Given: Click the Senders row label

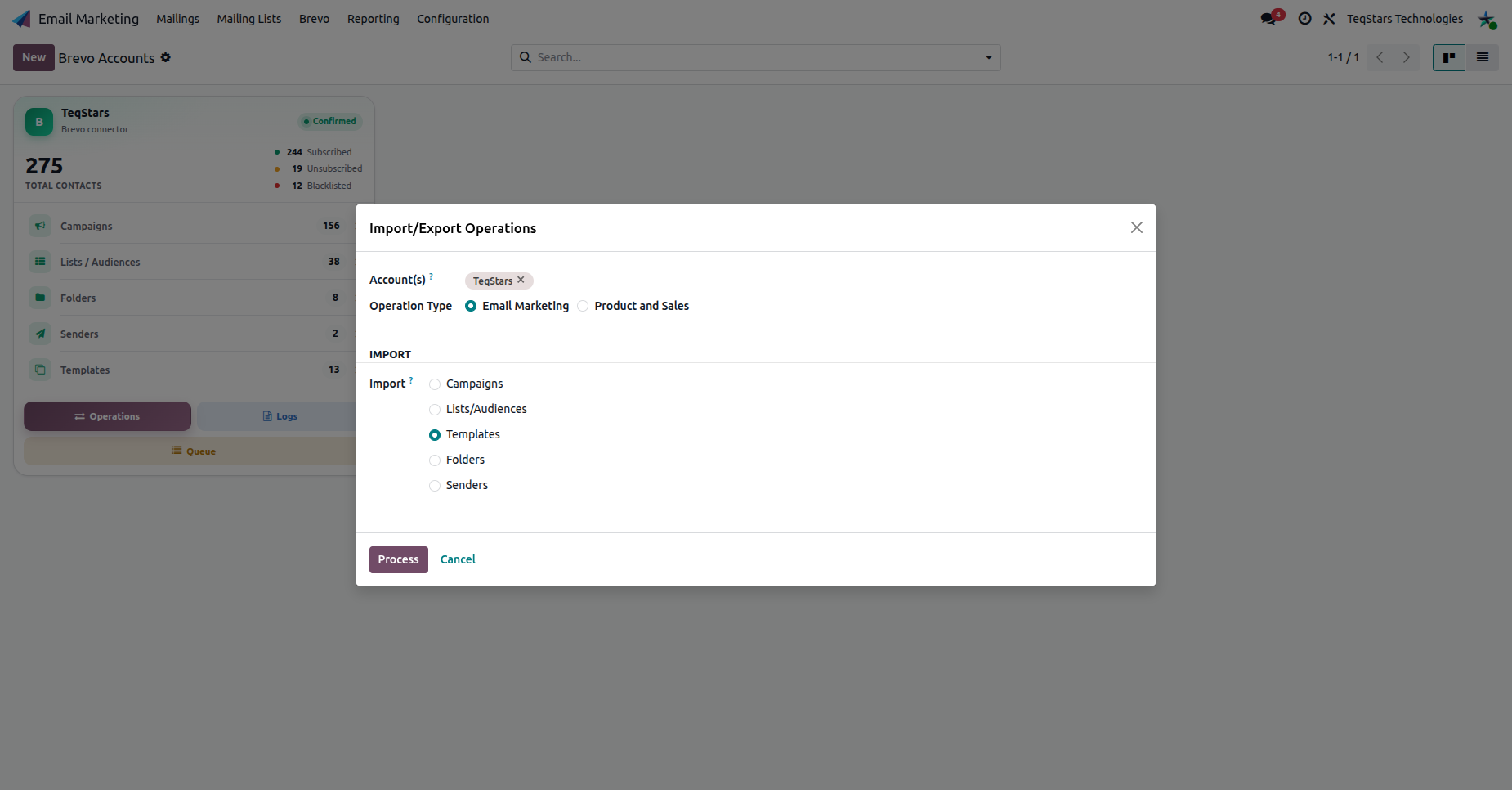Looking at the screenshot, I should (x=79, y=334).
